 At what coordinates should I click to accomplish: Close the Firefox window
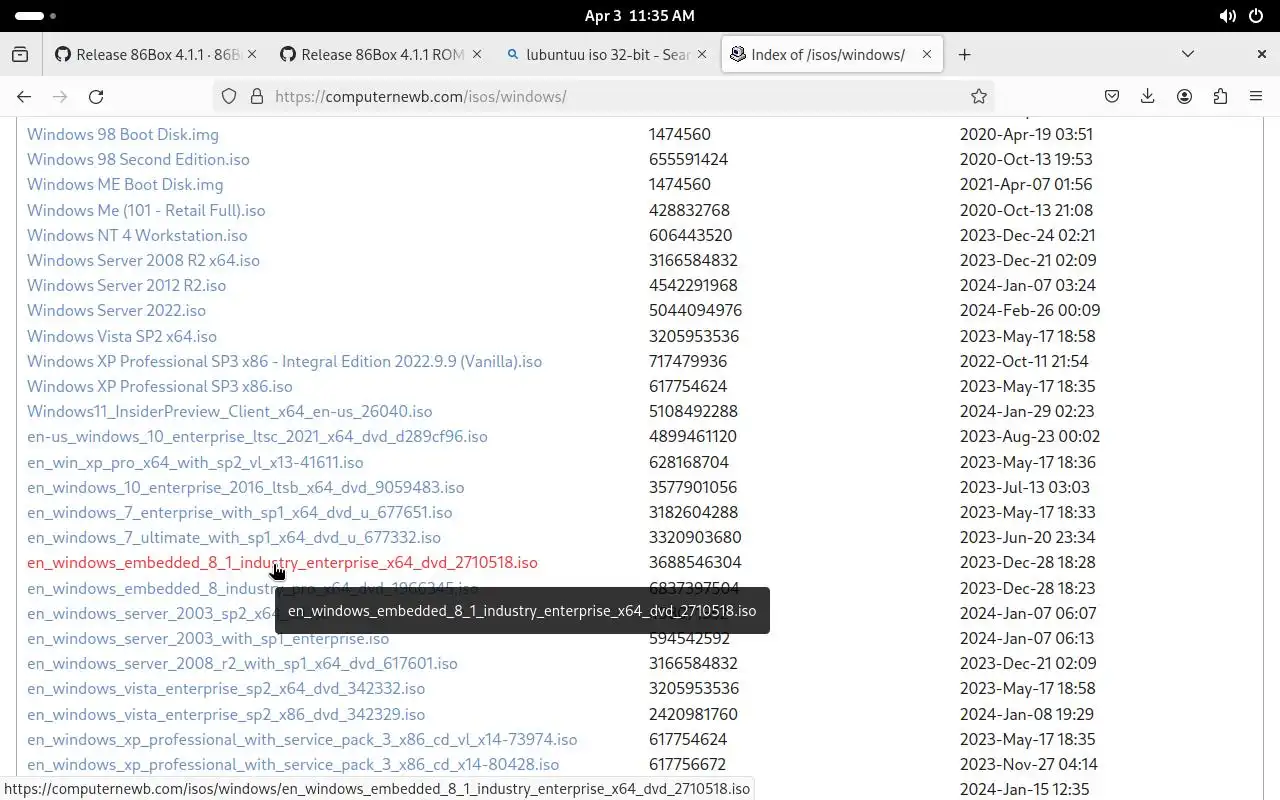(x=1262, y=55)
